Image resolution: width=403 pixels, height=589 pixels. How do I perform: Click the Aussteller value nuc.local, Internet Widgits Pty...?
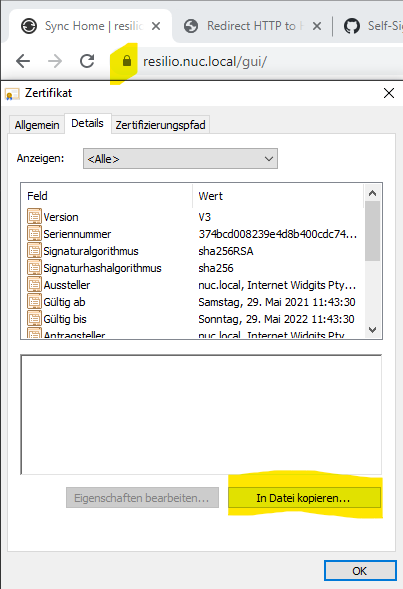pos(277,285)
